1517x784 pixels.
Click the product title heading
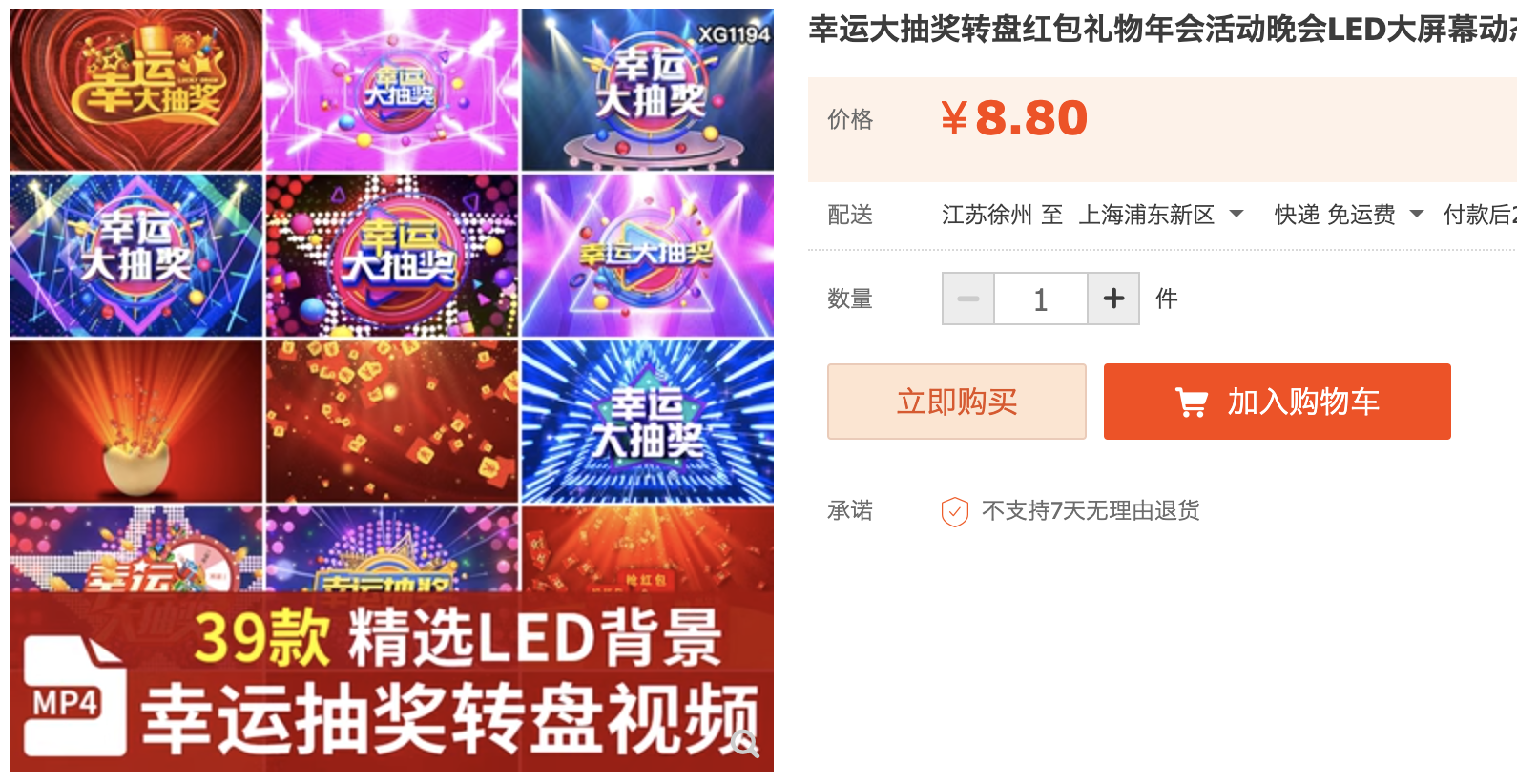tap(1162, 30)
